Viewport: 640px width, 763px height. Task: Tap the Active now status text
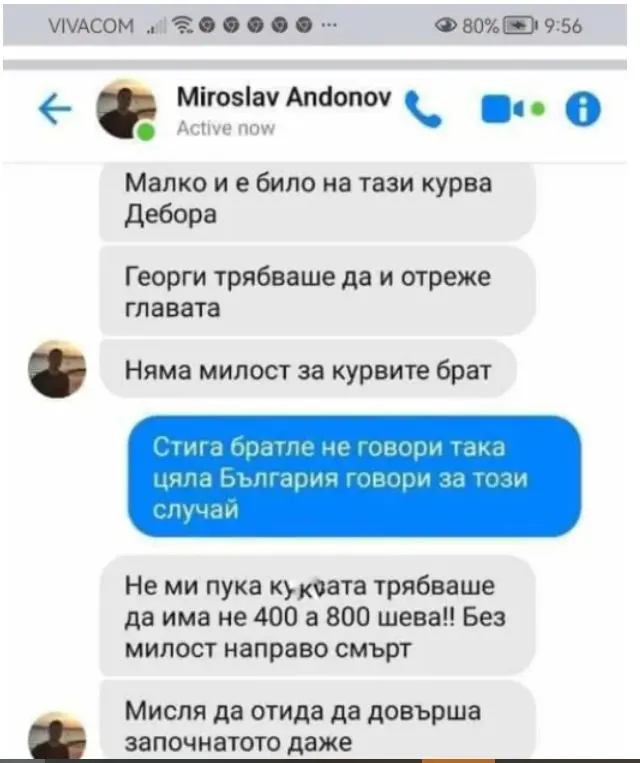click(x=226, y=128)
